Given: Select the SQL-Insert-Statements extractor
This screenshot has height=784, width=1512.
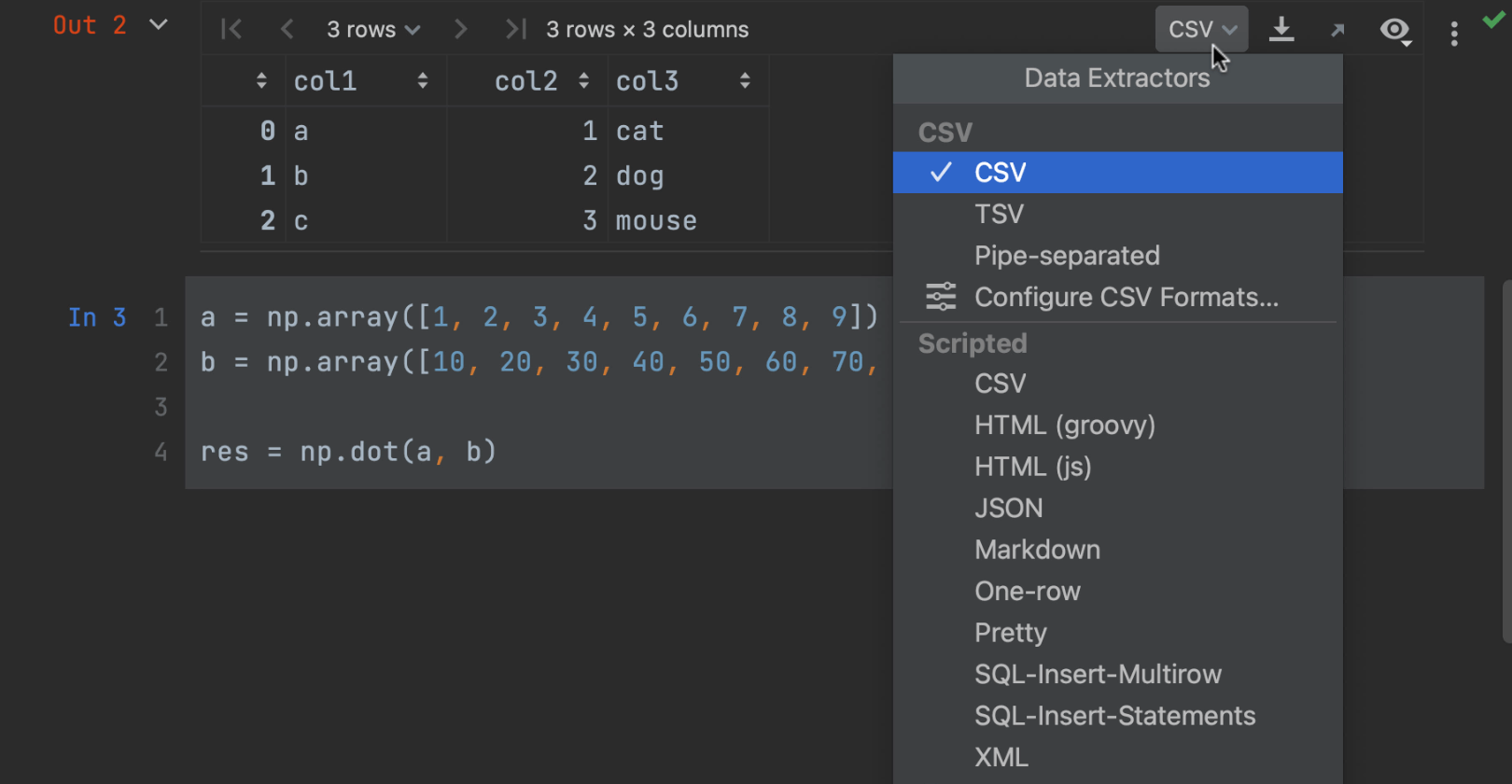Looking at the screenshot, I should (1114, 716).
